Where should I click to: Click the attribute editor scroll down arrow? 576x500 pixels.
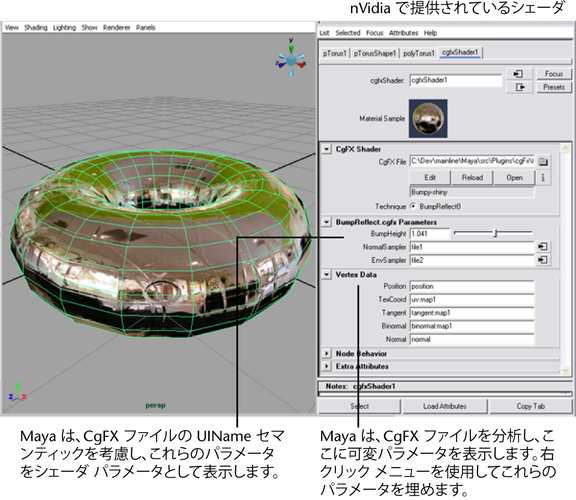(565, 370)
